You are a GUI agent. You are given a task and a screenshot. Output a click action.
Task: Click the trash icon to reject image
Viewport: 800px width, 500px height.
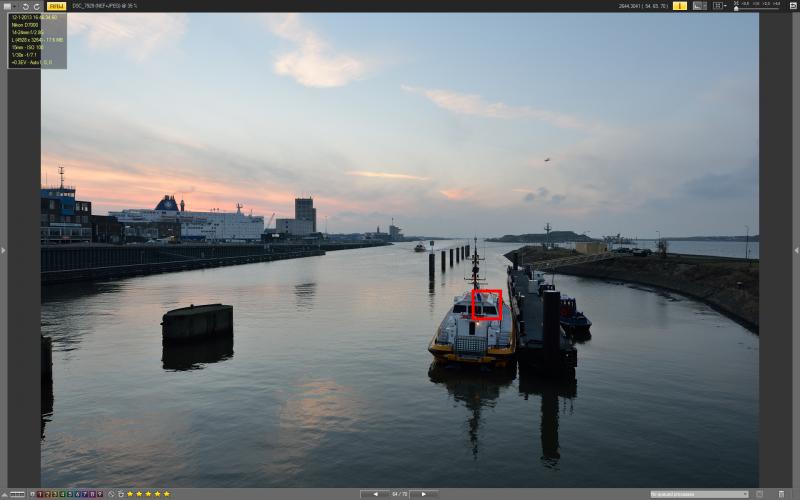pos(781,494)
